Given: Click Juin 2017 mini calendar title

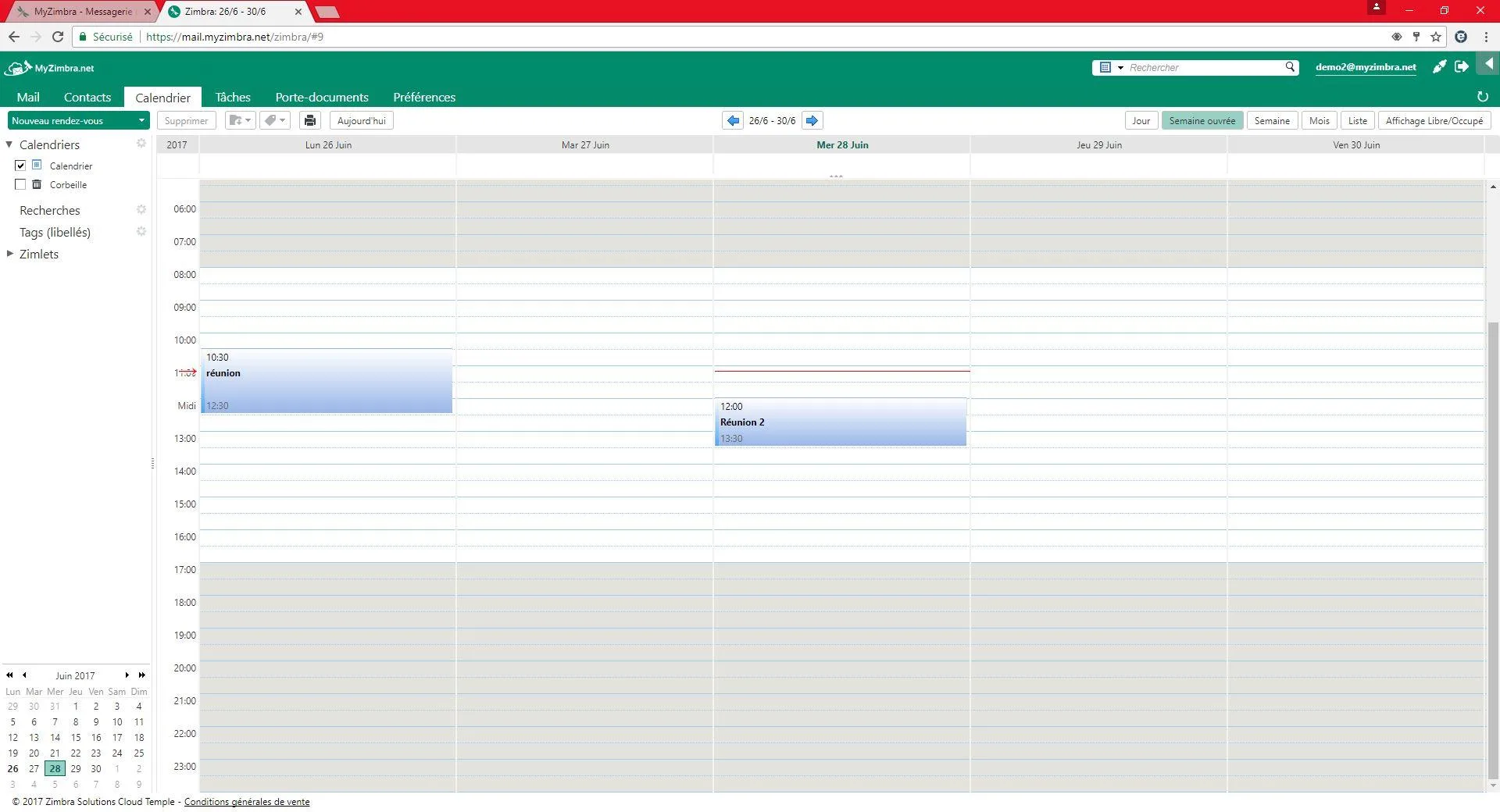Looking at the screenshot, I should click(x=75, y=675).
